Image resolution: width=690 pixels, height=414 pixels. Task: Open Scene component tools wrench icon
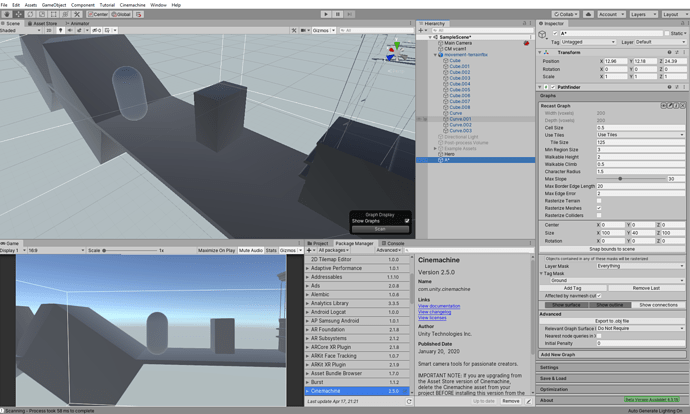(x=294, y=30)
